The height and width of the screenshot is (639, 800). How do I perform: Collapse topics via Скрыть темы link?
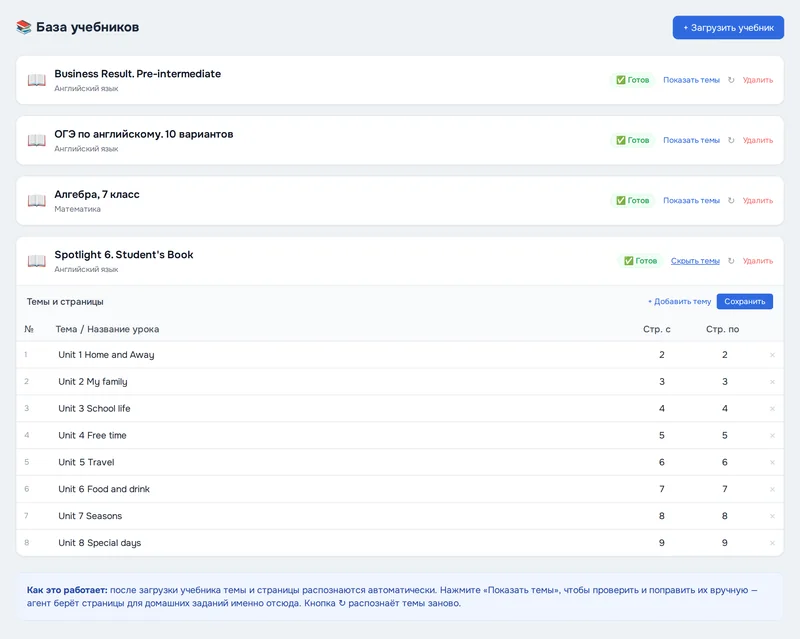(695, 261)
